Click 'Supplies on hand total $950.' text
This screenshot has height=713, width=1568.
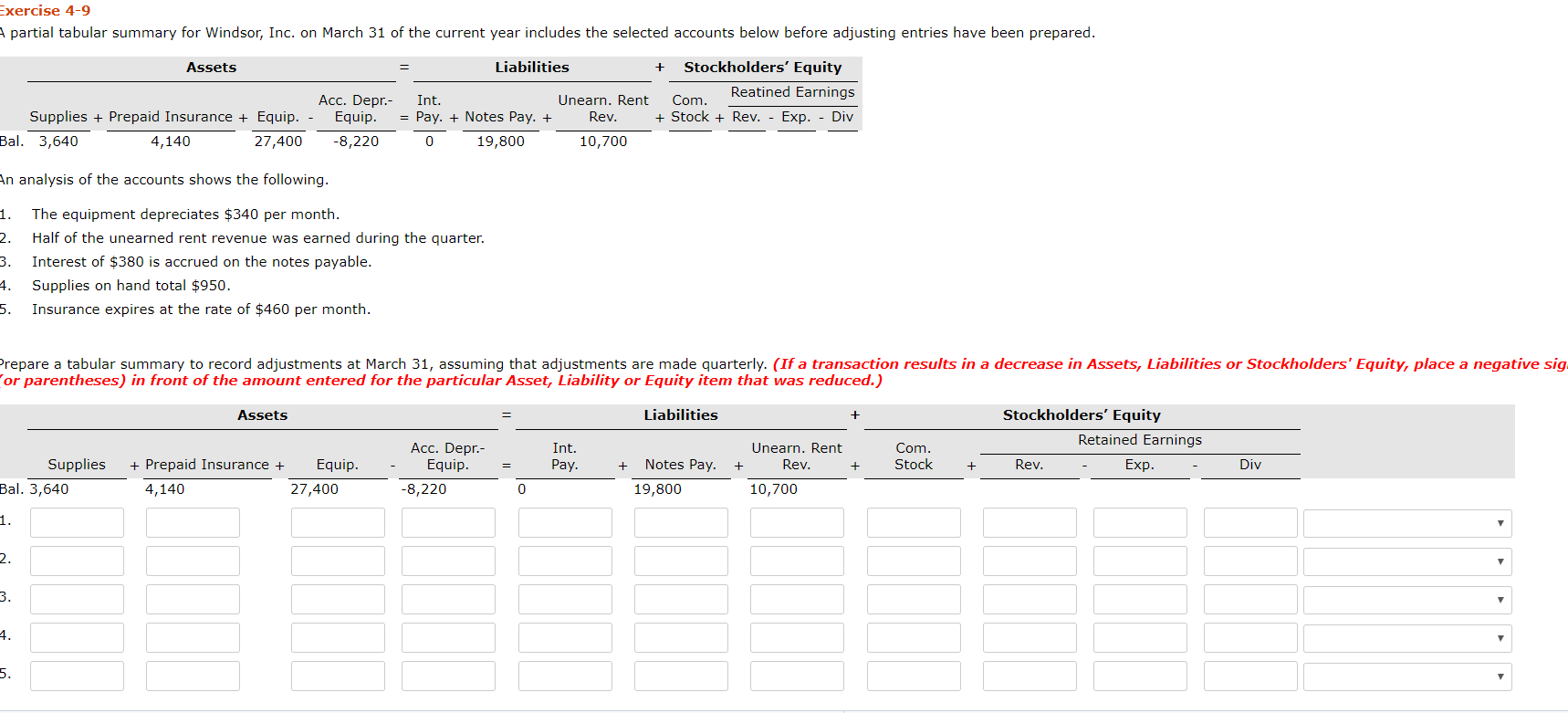pyautogui.click(x=131, y=286)
